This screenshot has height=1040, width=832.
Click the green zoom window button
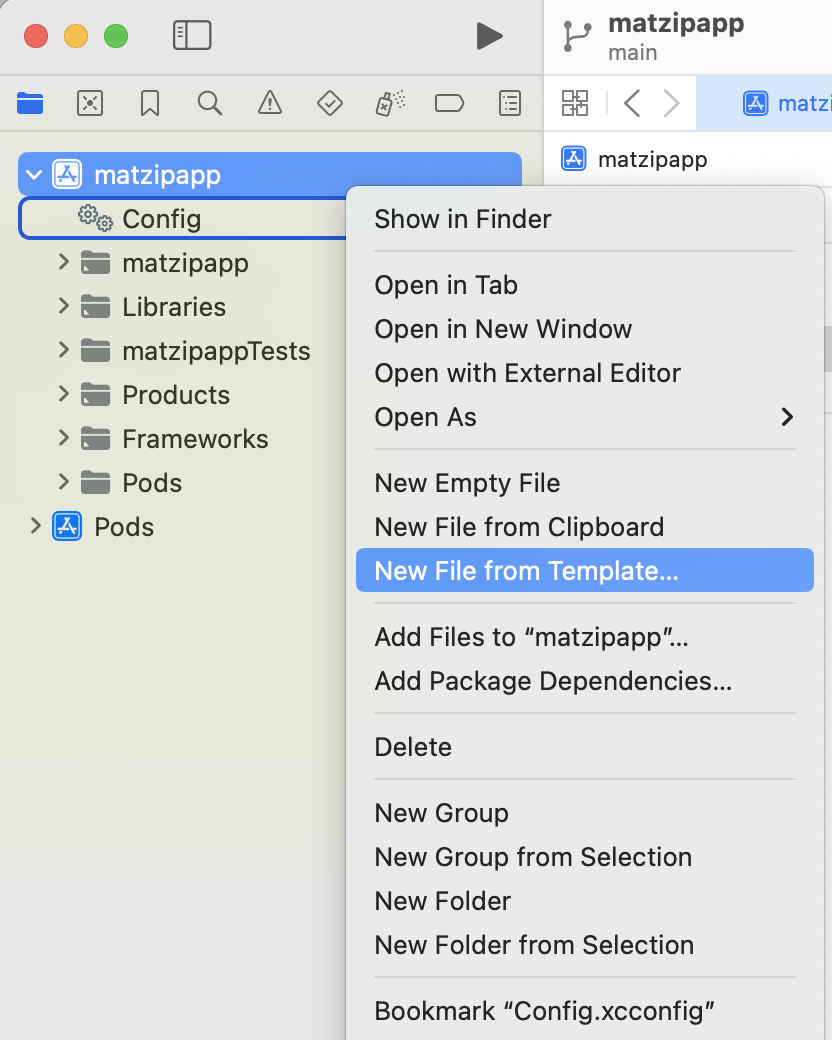(116, 36)
